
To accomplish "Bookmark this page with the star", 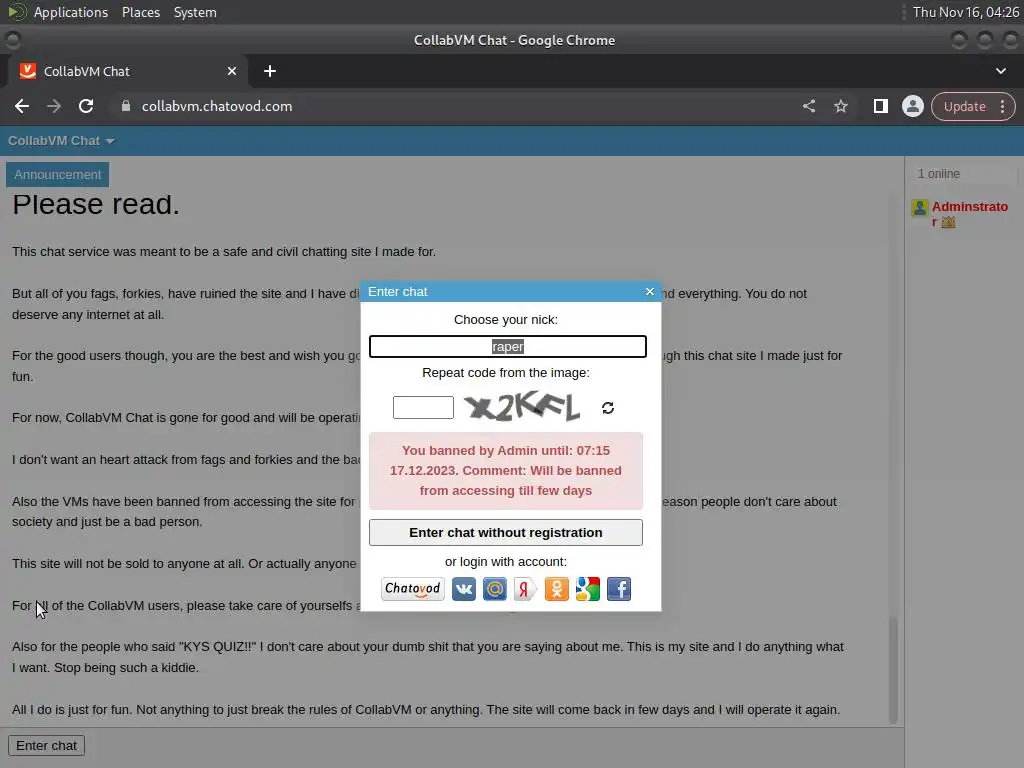I will [x=840, y=106].
